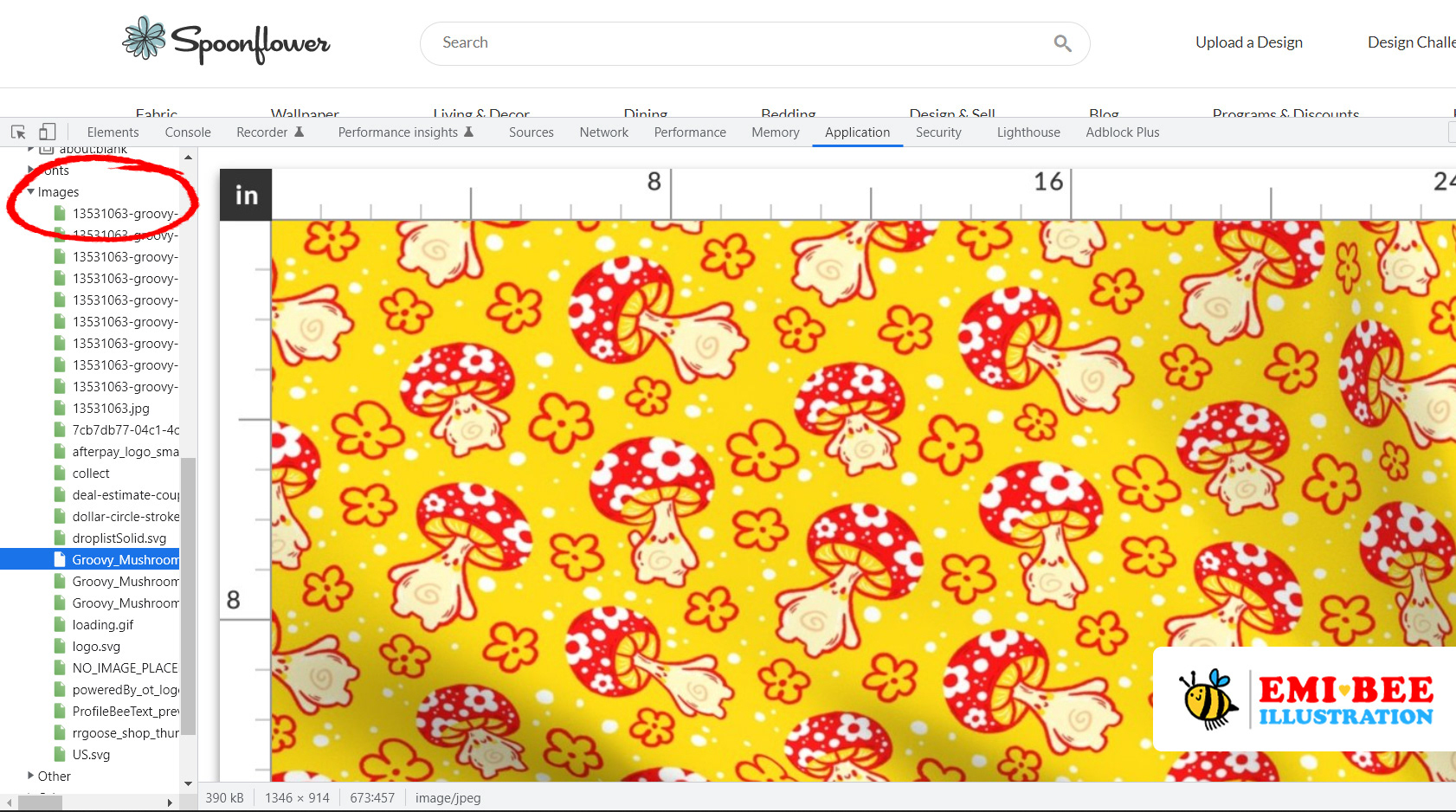The height and width of the screenshot is (812, 1456).
Task: Click the Upload a Design link
Action: 1249,42
